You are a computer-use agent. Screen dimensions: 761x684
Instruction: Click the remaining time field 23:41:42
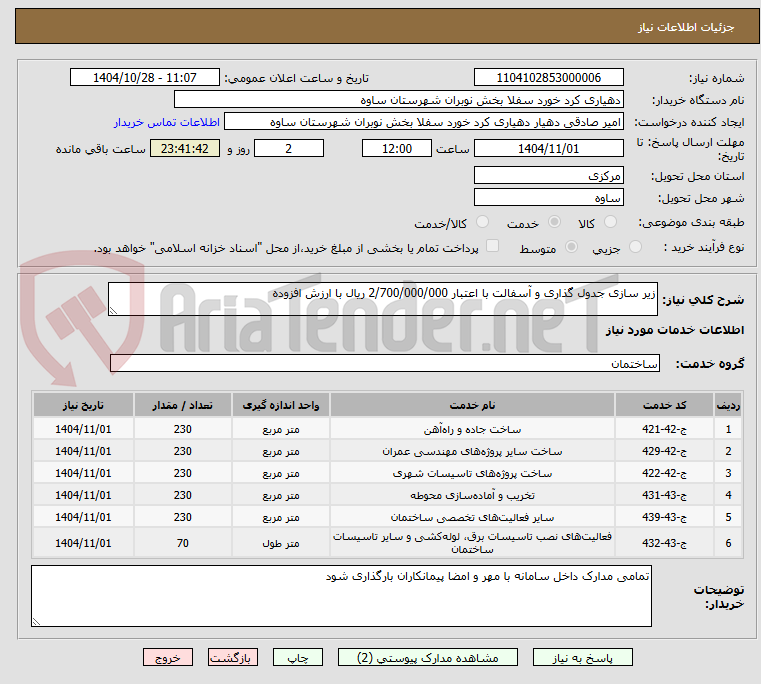[x=185, y=149]
